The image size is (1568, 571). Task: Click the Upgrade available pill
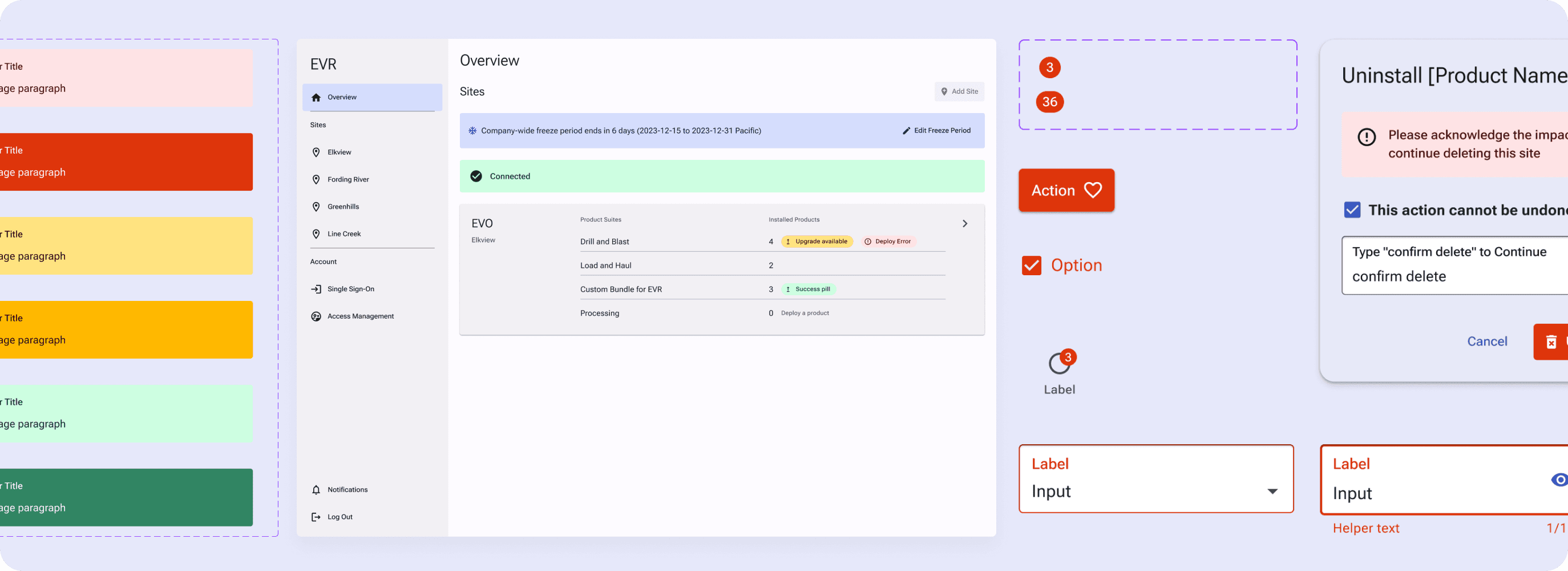click(x=817, y=242)
